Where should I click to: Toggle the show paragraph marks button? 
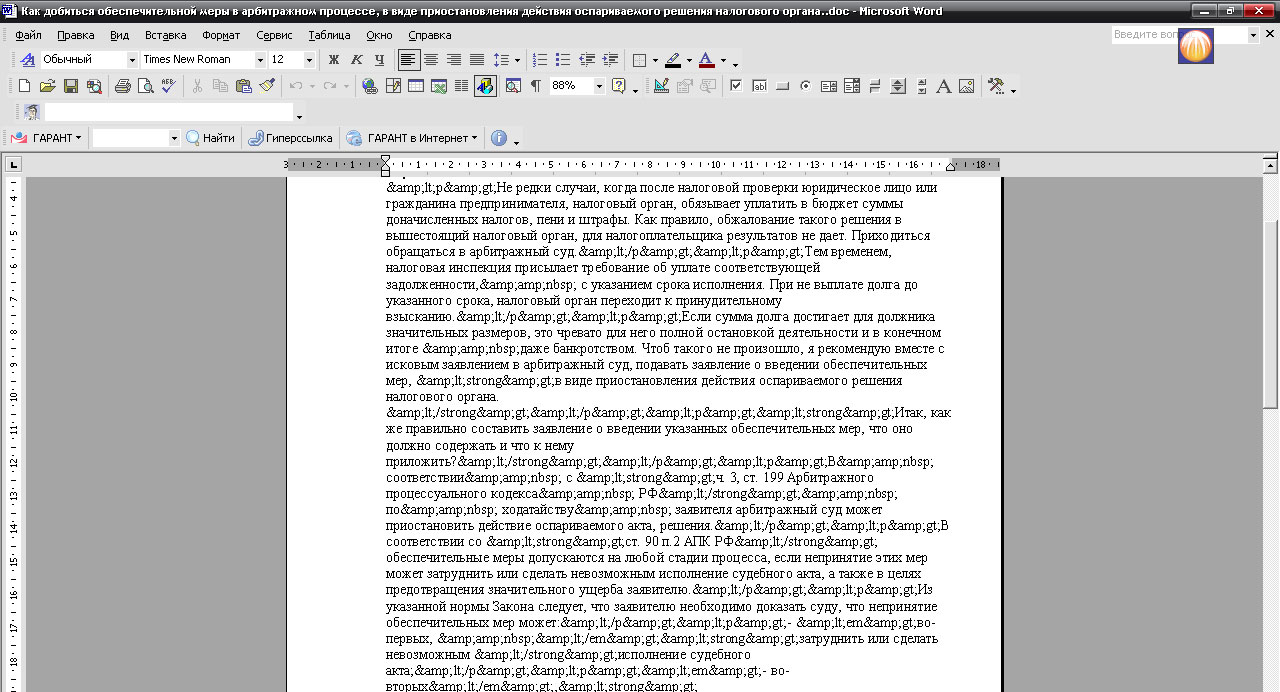[x=536, y=86]
